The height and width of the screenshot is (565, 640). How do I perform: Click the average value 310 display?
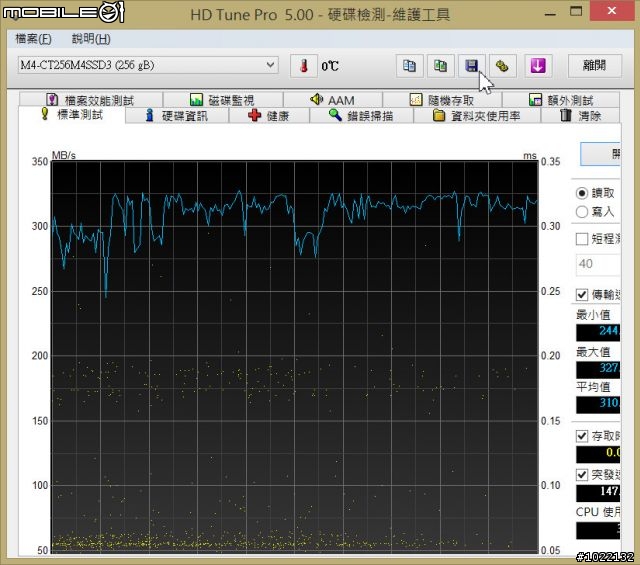pyautogui.click(x=598, y=404)
